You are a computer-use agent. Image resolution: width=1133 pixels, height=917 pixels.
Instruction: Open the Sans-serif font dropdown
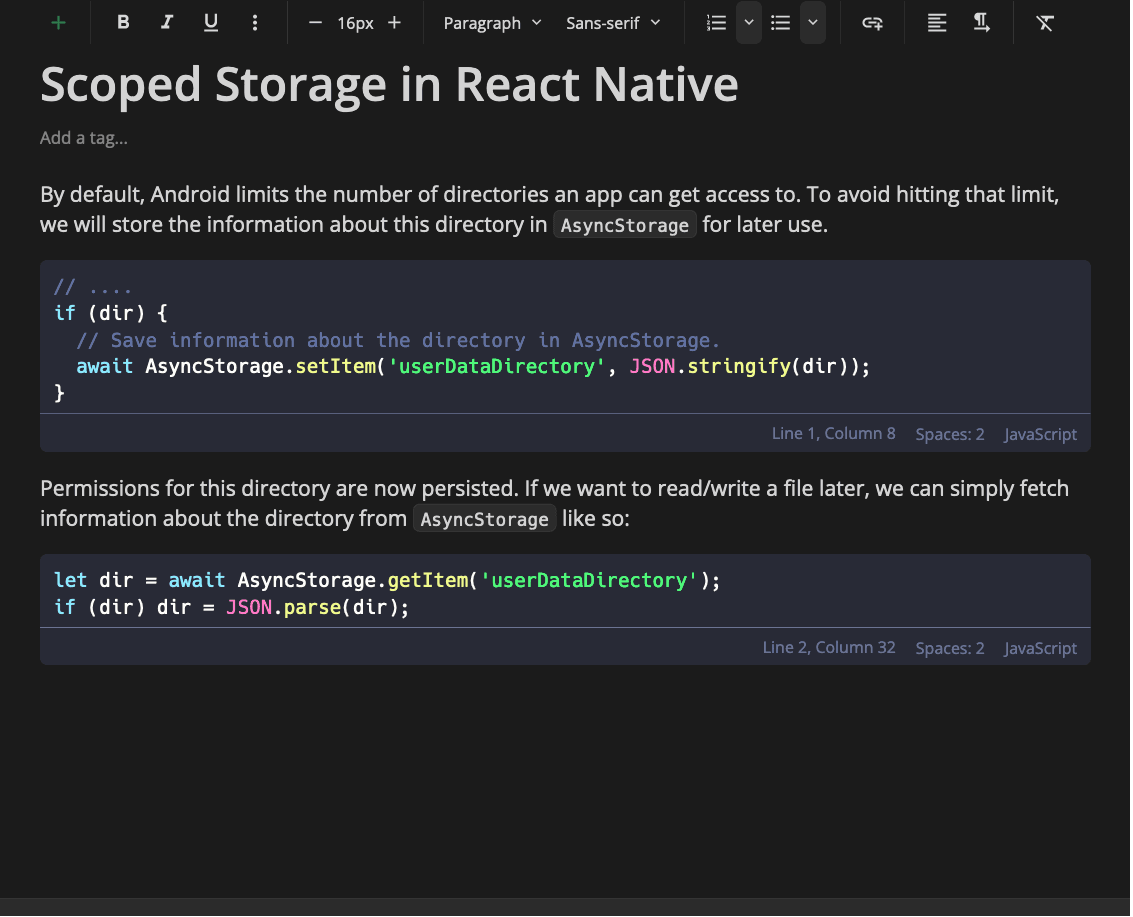point(613,22)
